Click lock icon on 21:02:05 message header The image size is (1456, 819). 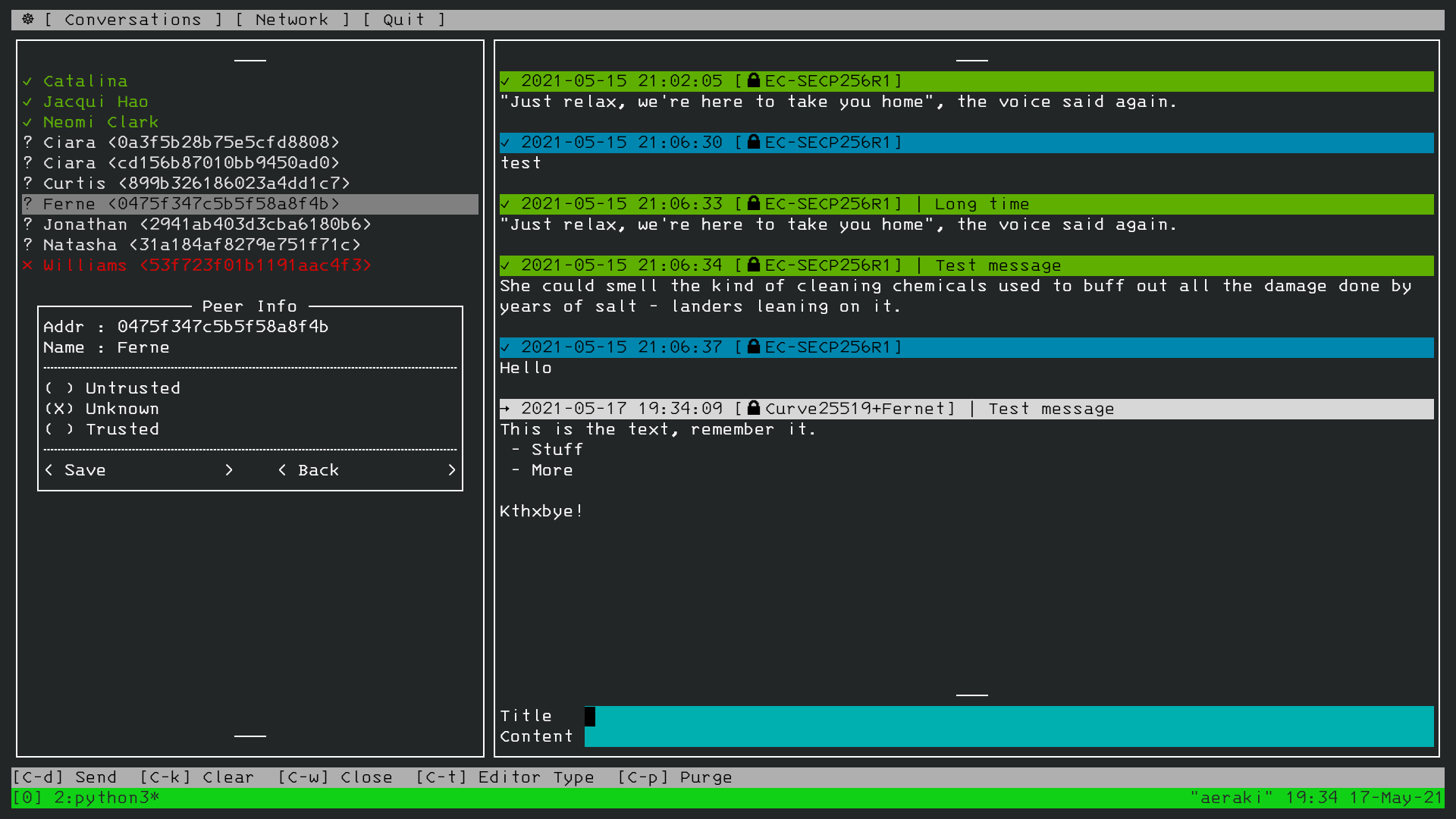point(753,80)
